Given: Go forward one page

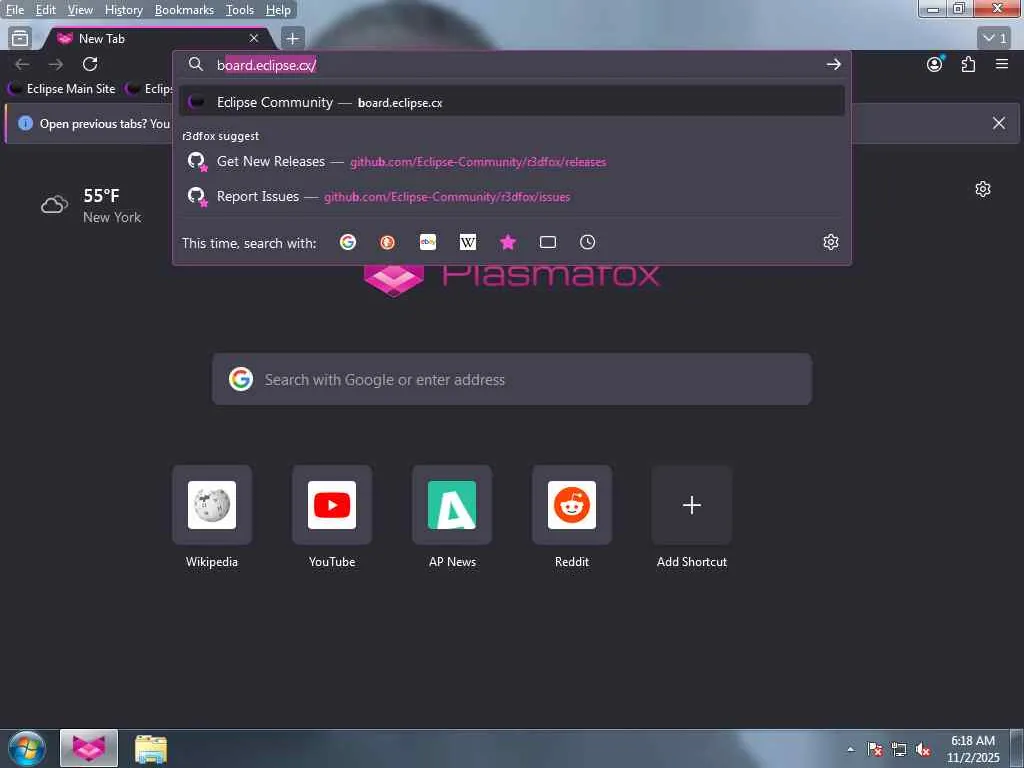Looking at the screenshot, I should pos(56,64).
